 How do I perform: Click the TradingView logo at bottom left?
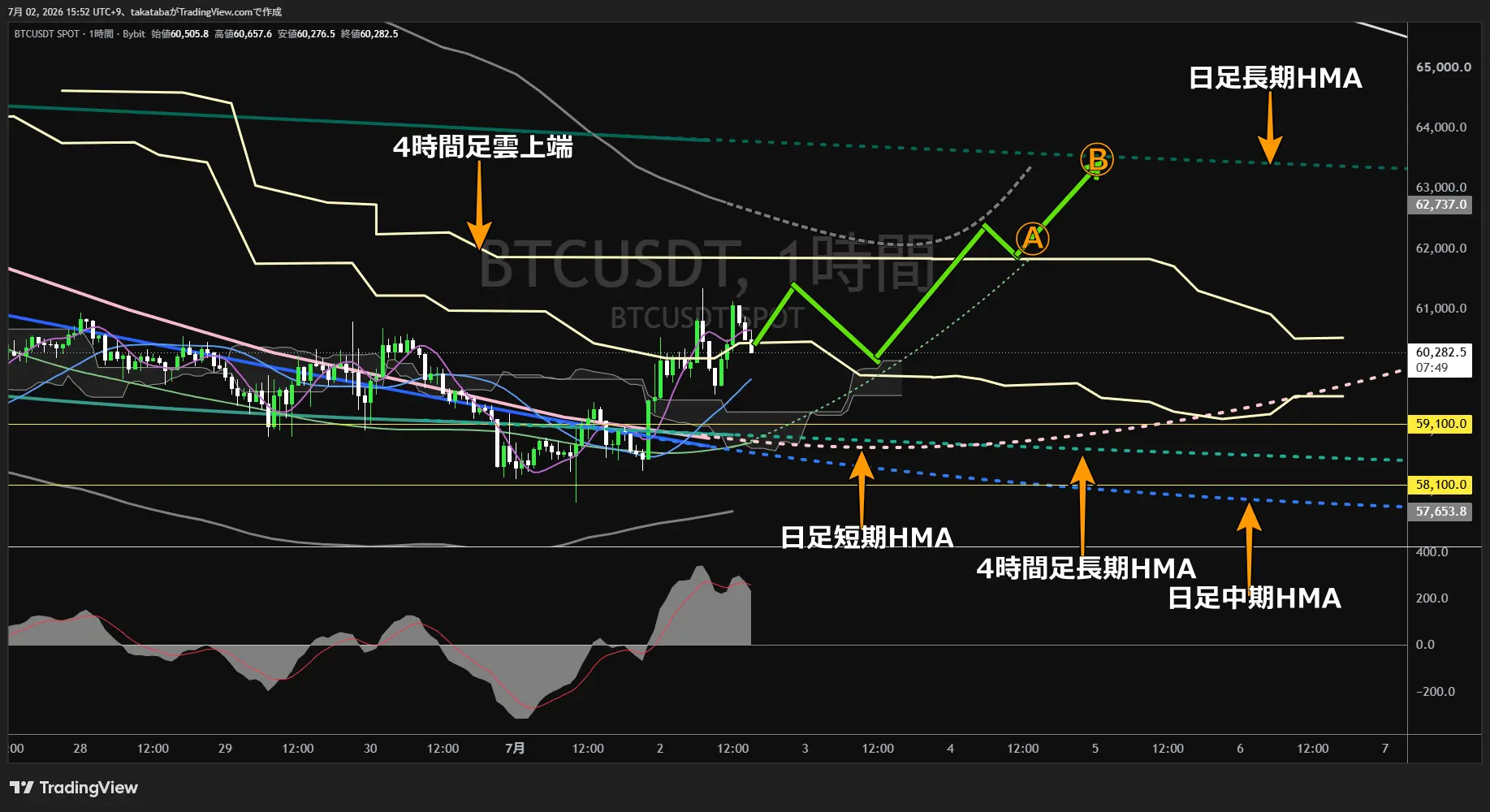(74, 788)
